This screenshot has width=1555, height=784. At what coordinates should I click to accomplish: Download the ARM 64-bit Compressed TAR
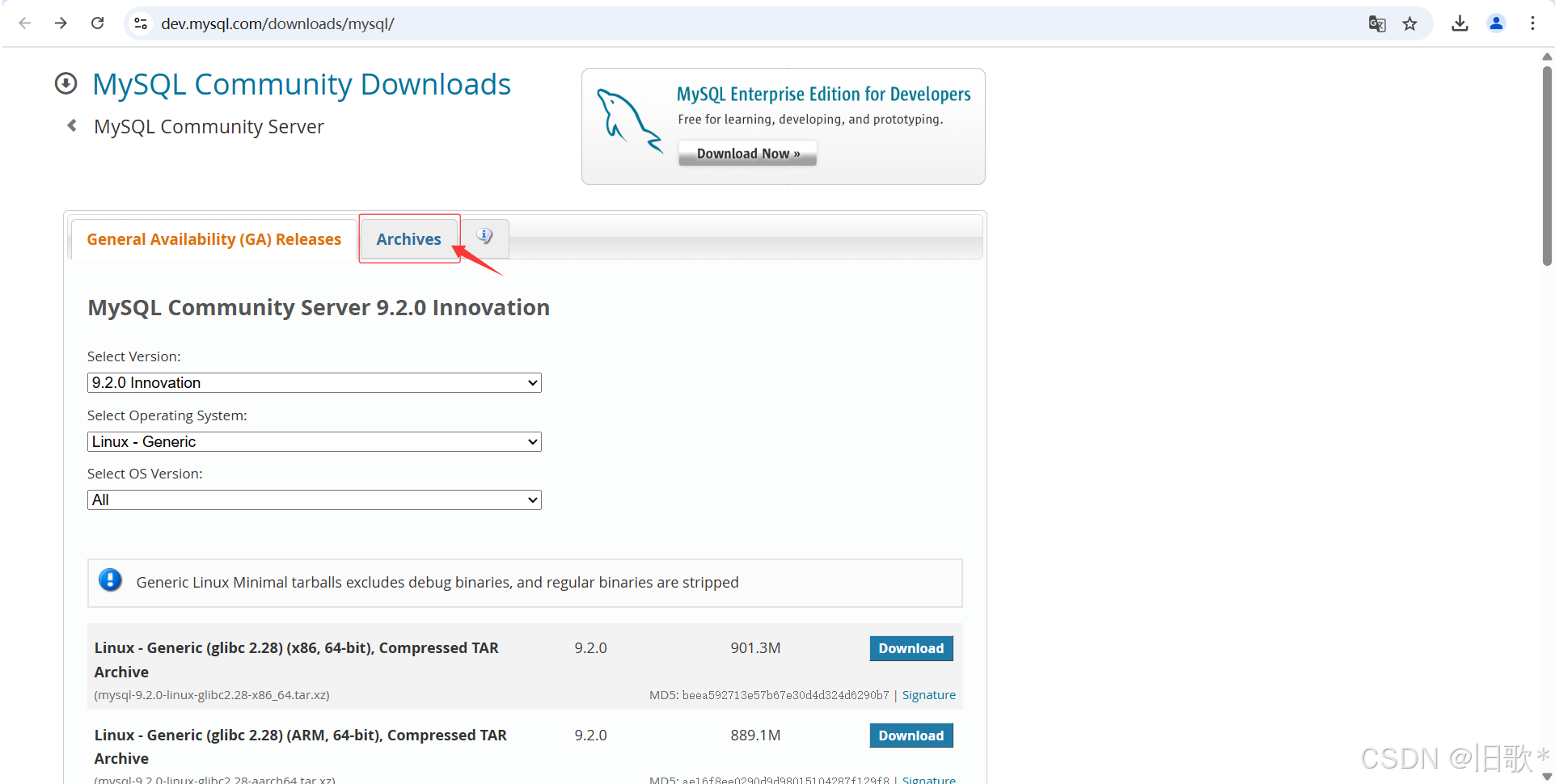click(x=911, y=736)
